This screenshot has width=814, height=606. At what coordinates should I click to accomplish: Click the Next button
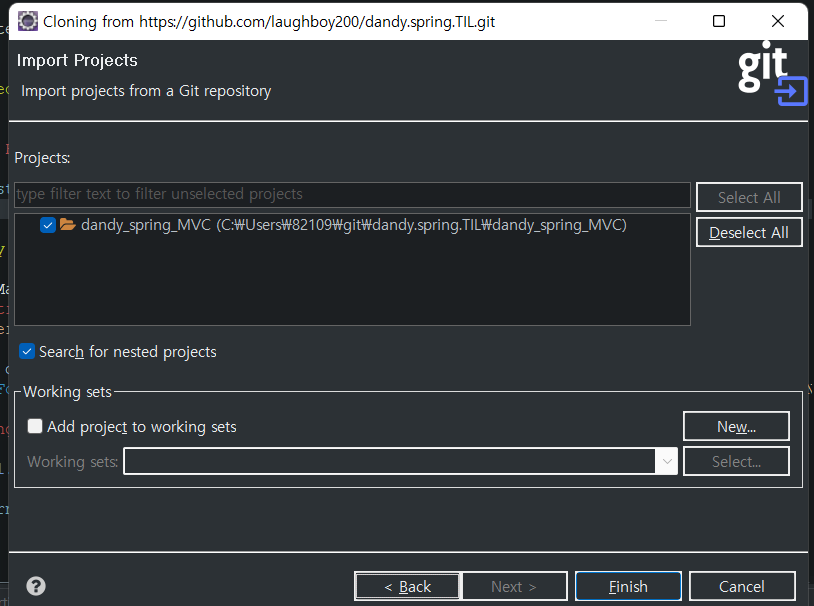pos(514,587)
